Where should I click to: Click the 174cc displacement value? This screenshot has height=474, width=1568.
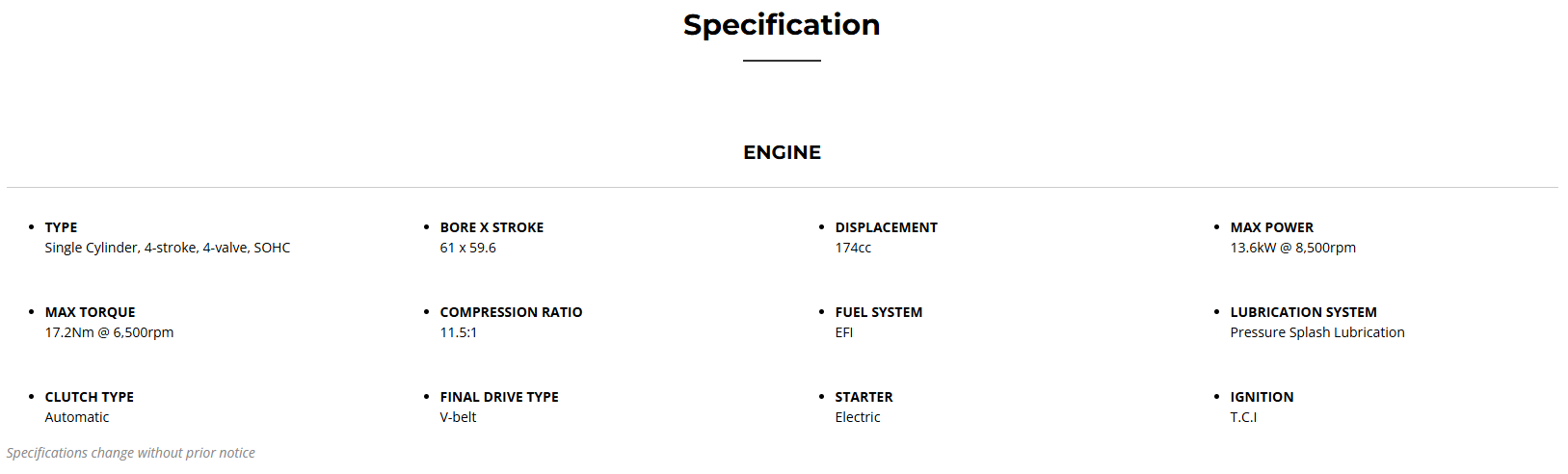coord(853,248)
